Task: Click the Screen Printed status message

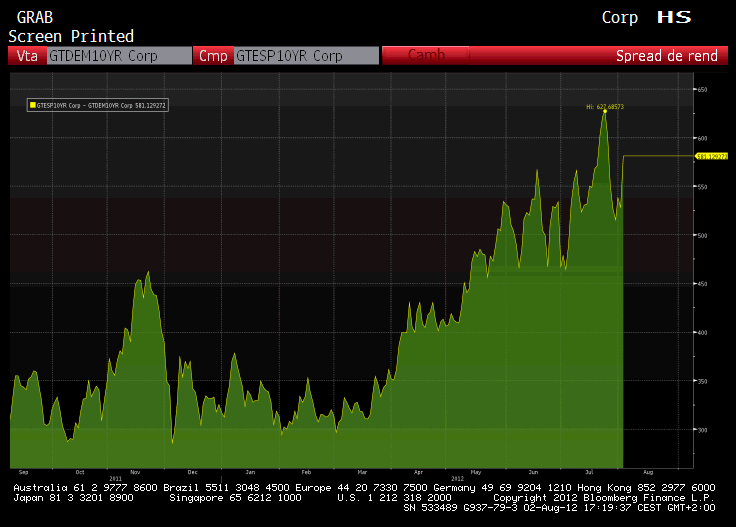Action: (x=71, y=36)
